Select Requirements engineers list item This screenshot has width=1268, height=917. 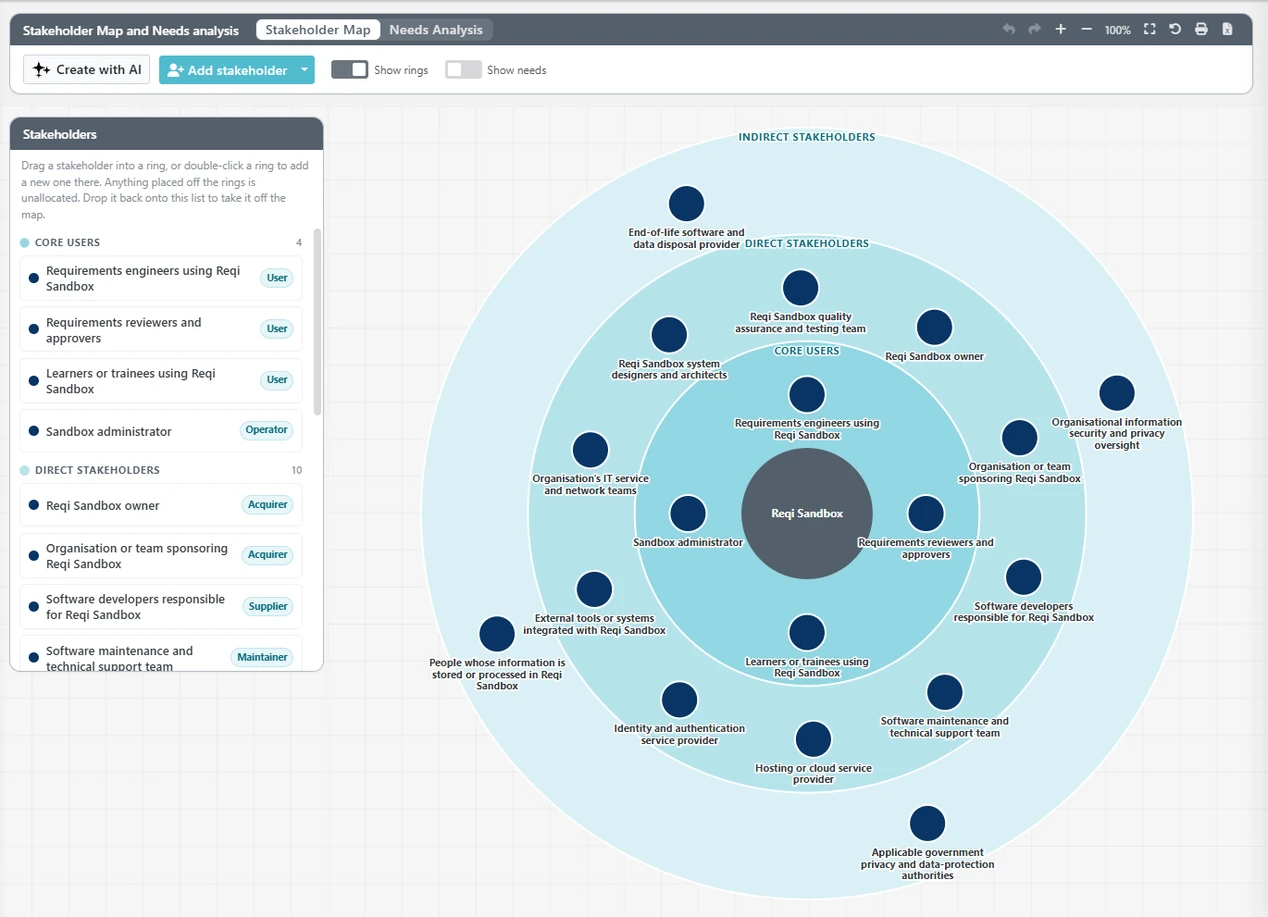coord(161,278)
